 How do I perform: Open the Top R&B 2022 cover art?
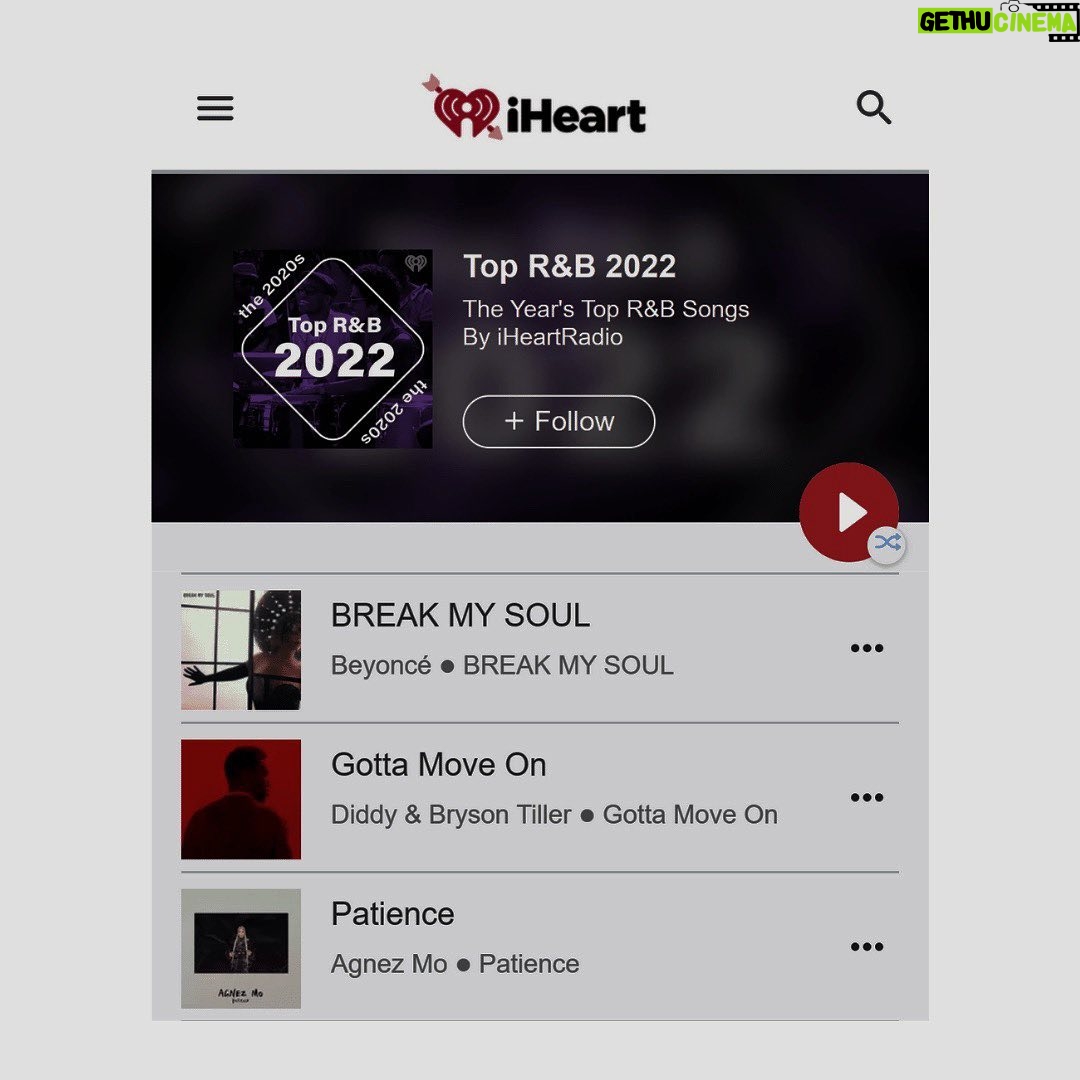pos(333,349)
